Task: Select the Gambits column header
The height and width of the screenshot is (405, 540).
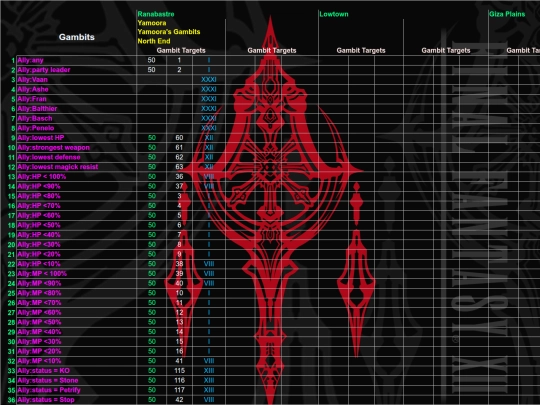Action: (76, 37)
